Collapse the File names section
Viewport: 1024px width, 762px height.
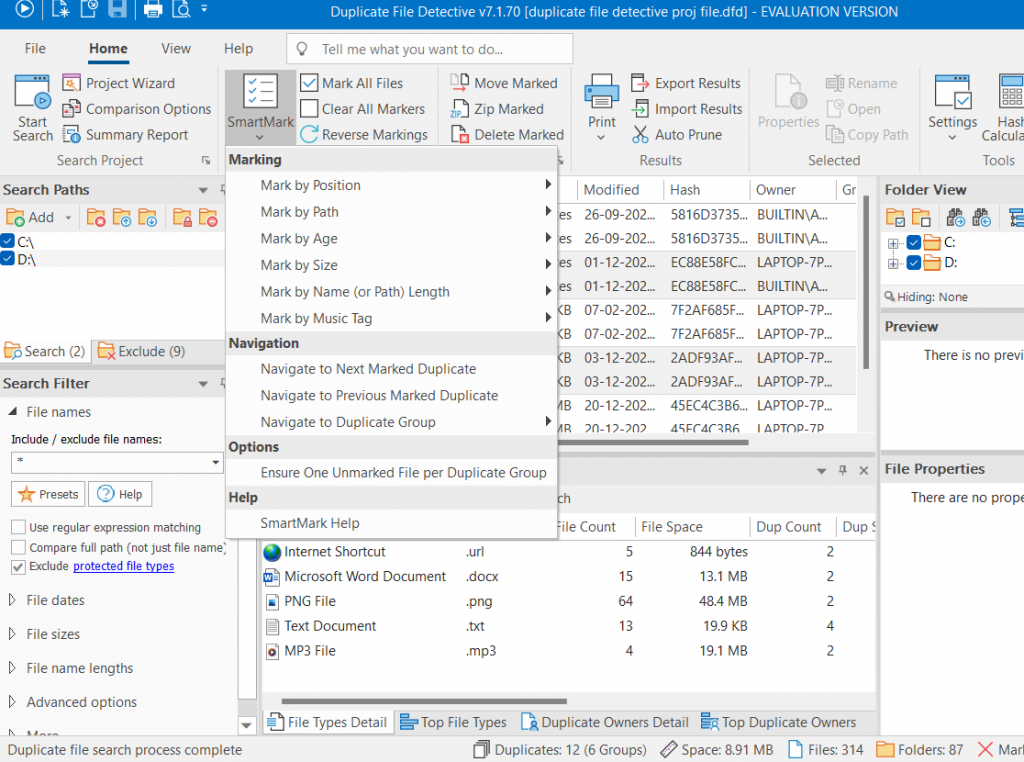click(x=12, y=412)
